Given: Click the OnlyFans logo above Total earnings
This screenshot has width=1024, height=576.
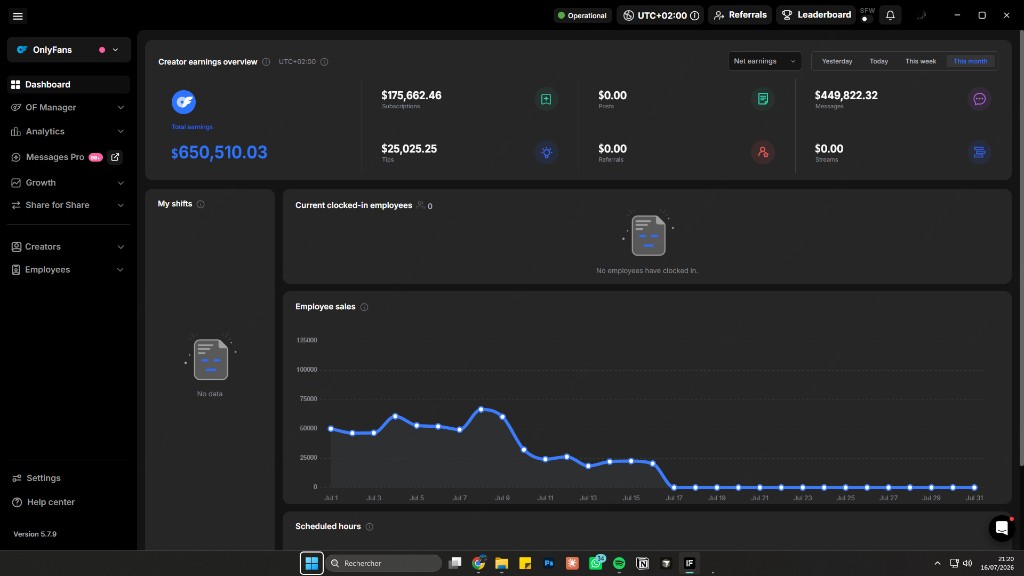Looking at the screenshot, I should click(184, 102).
